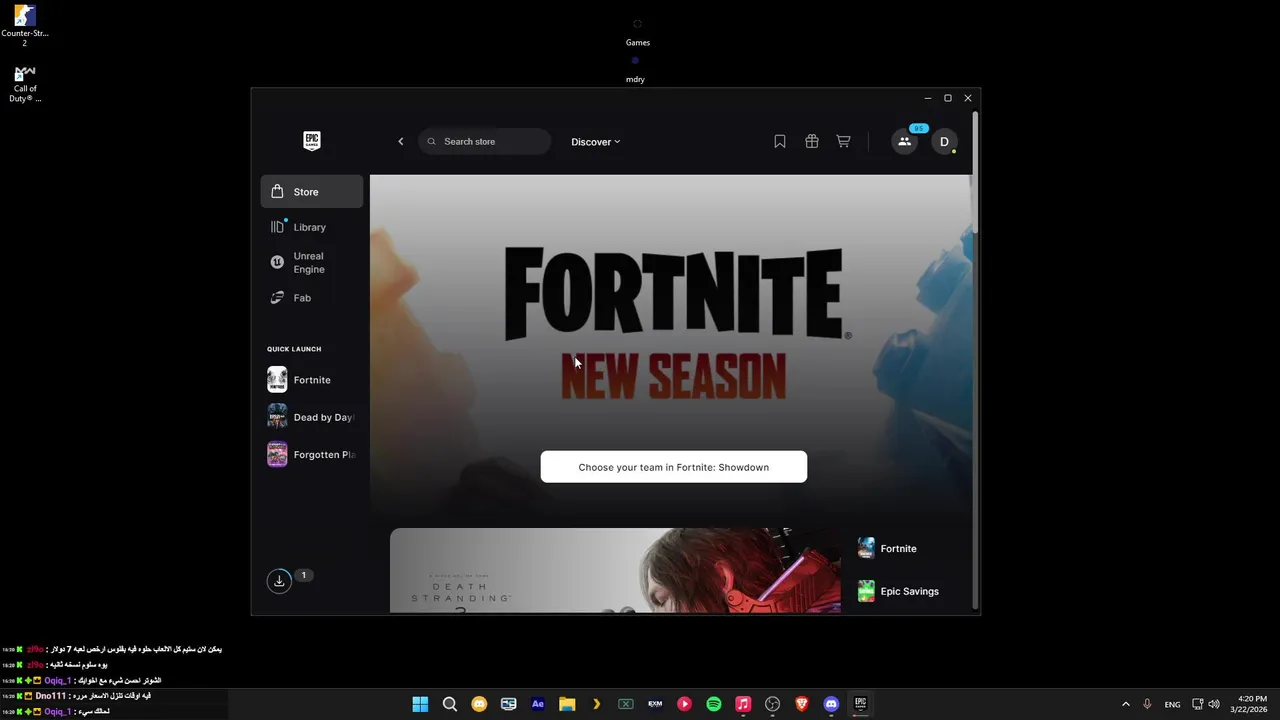This screenshot has width=1280, height=720.
Task: Open the volume speaker tray icon
Action: point(1214,704)
